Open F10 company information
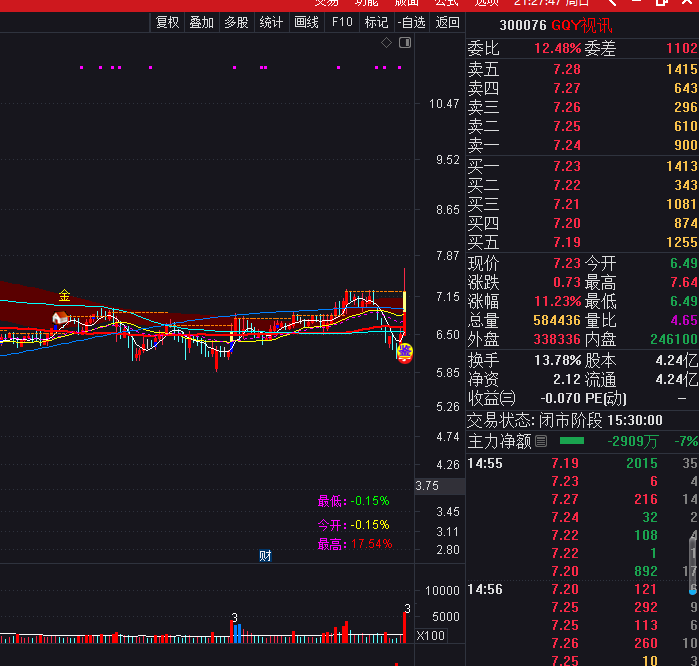This screenshot has width=699, height=666. [342, 22]
